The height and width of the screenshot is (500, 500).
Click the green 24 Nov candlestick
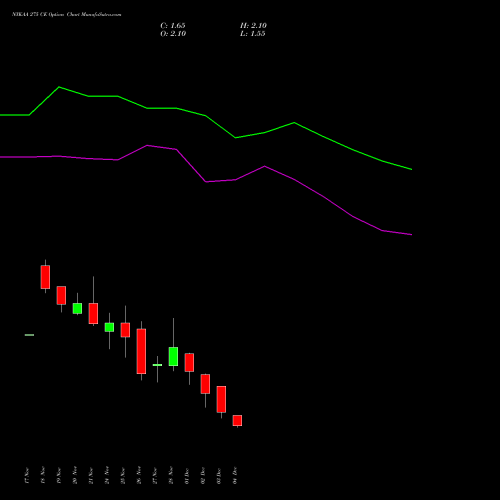[109, 327]
